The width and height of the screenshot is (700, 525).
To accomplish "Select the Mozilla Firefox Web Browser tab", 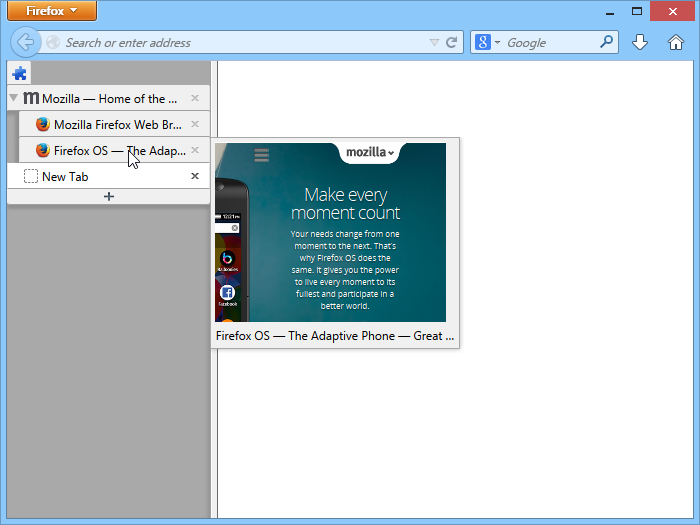I will (117, 125).
